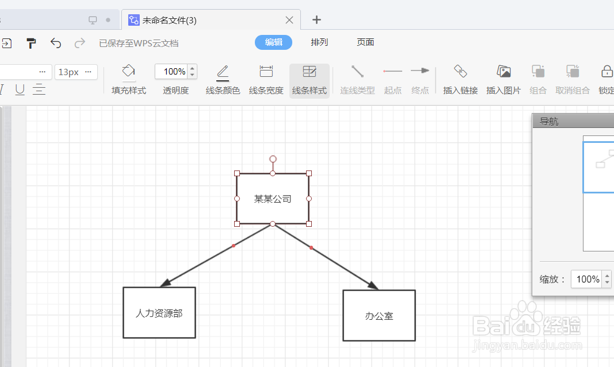Image resolution: width=616 pixels, height=367 pixels.
Task: Increase transparency with the stepper up arrow
Action: [192, 68]
